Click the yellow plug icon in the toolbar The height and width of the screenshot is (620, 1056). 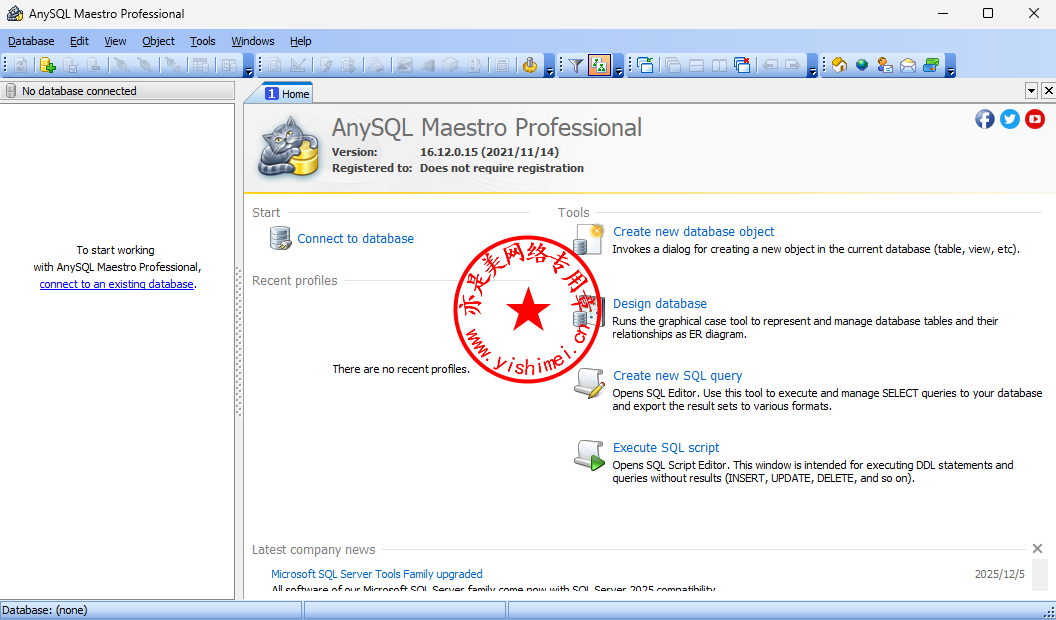tap(530, 65)
